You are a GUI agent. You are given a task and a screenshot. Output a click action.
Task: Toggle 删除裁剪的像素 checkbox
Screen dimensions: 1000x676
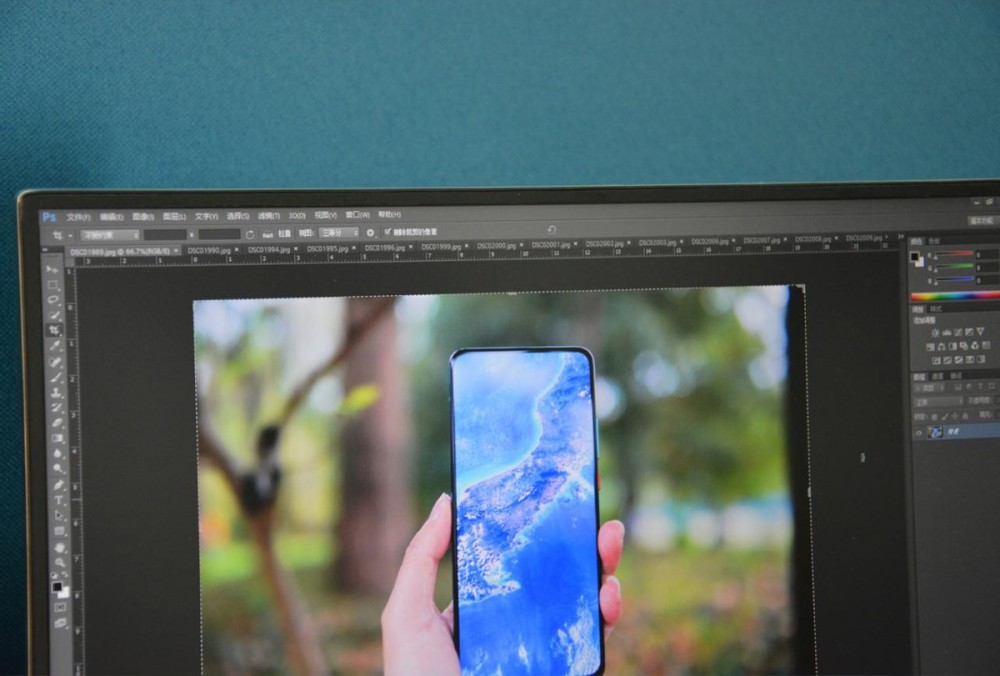[x=388, y=231]
